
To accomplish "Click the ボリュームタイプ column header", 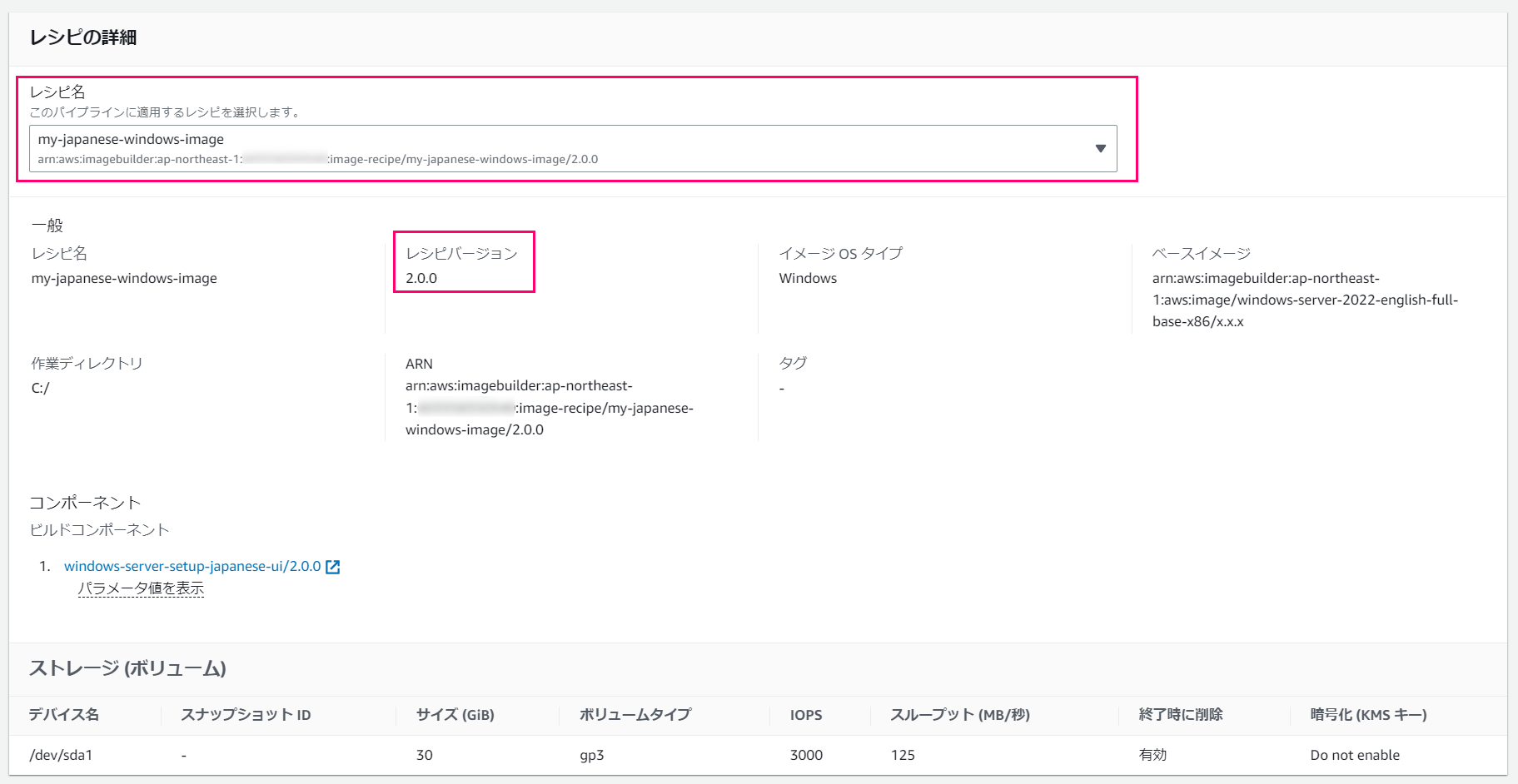I will point(635,715).
